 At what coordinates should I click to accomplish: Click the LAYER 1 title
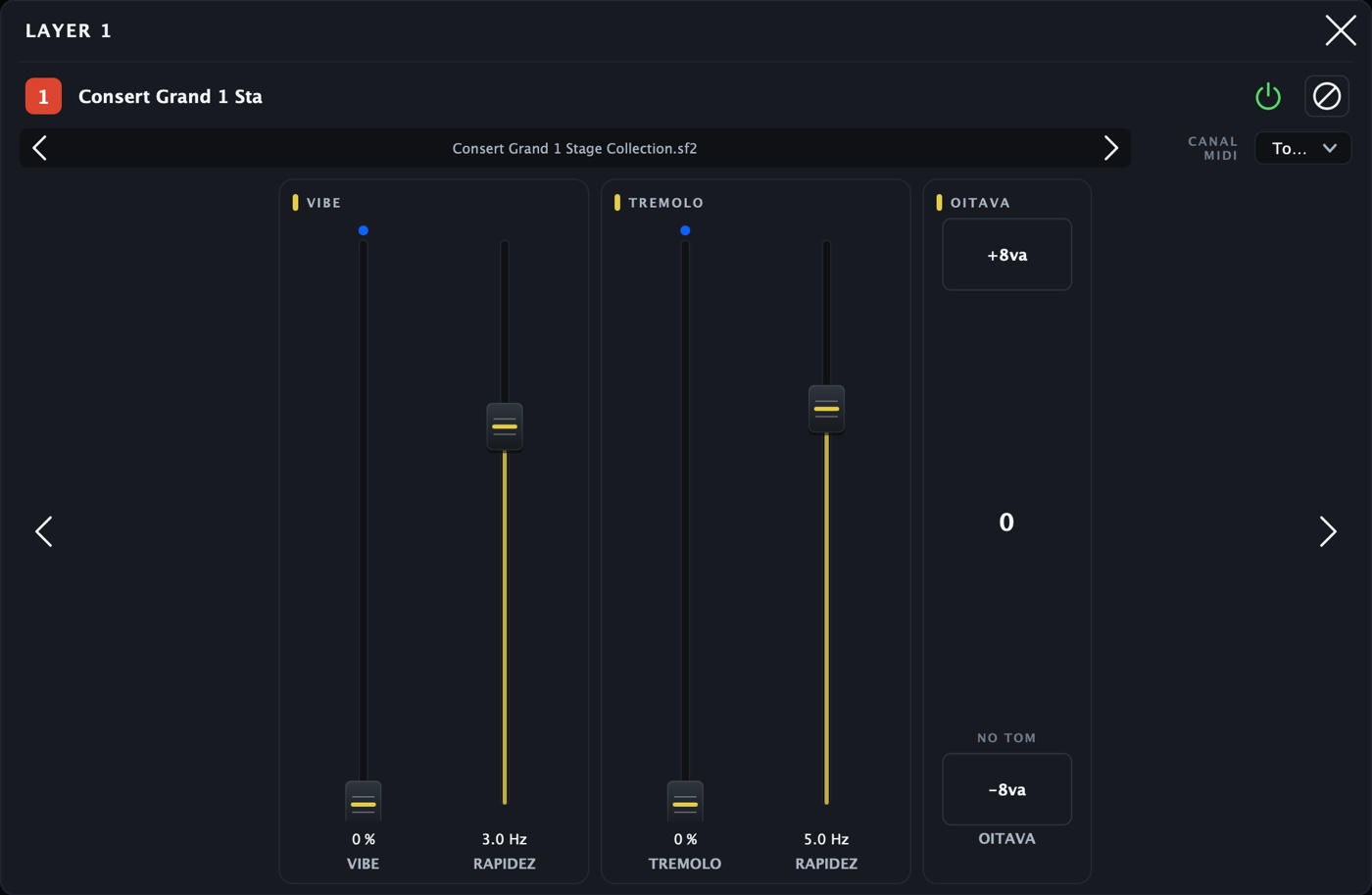[x=69, y=30]
